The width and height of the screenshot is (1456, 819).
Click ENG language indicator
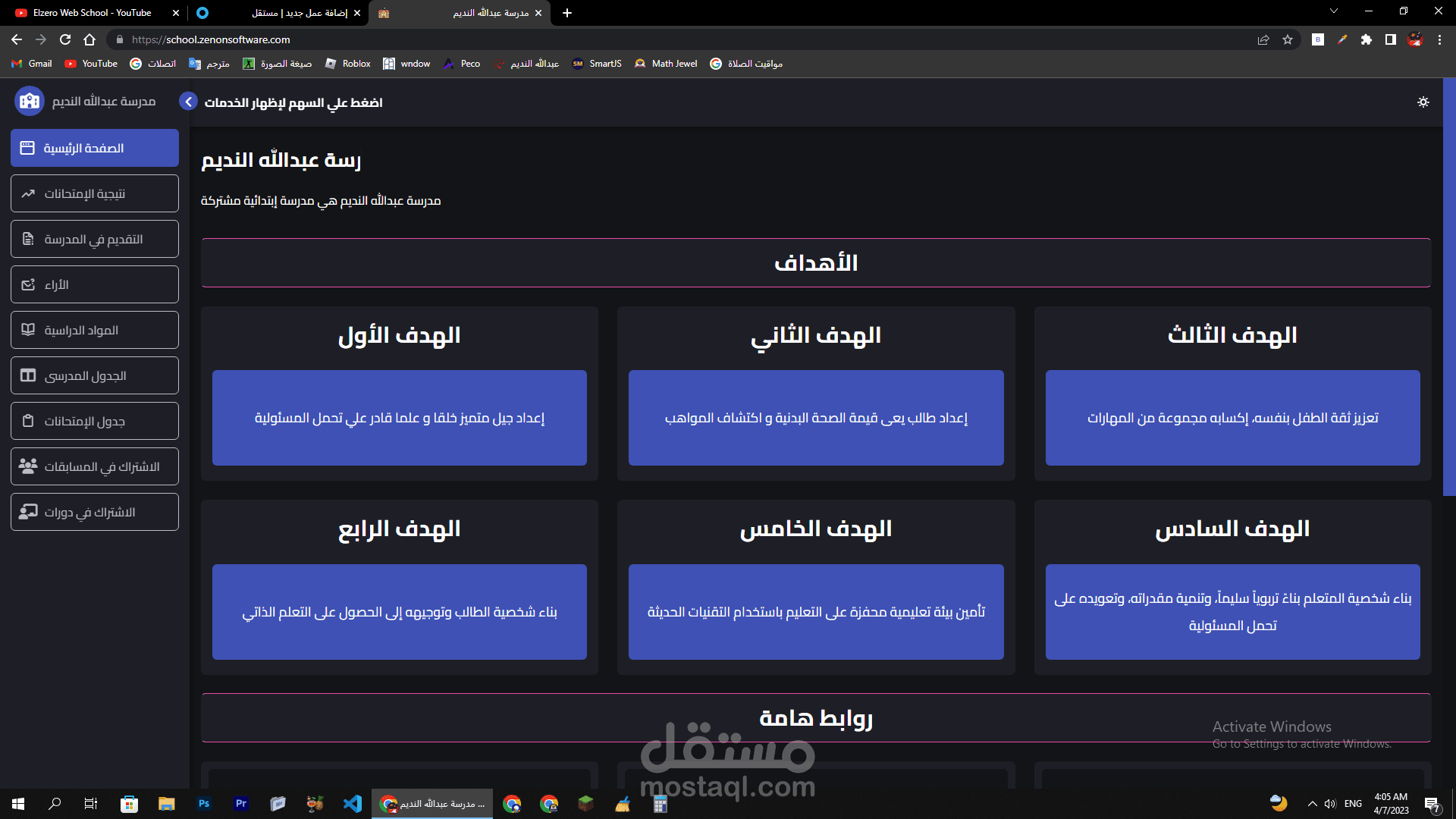click(1353, 804)
